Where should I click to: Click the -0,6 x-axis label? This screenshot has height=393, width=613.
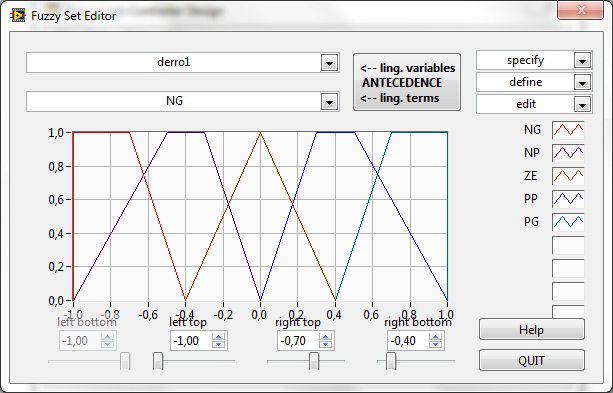pos(148,315)
